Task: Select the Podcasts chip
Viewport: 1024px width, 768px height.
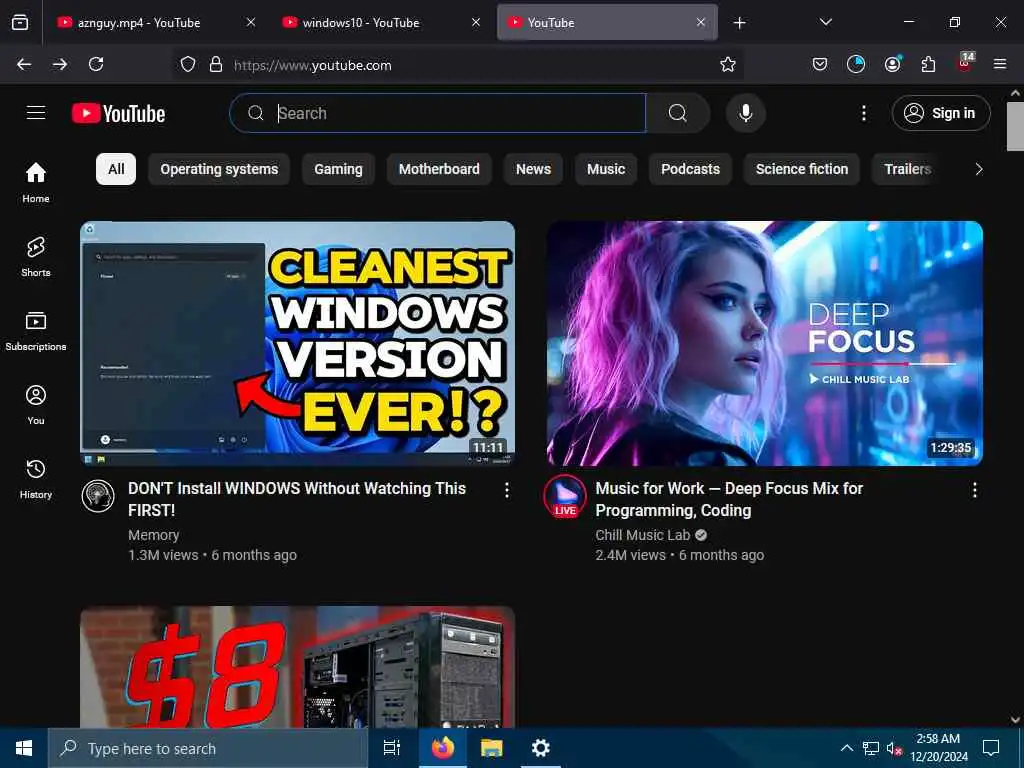Action: pos(690,169)
